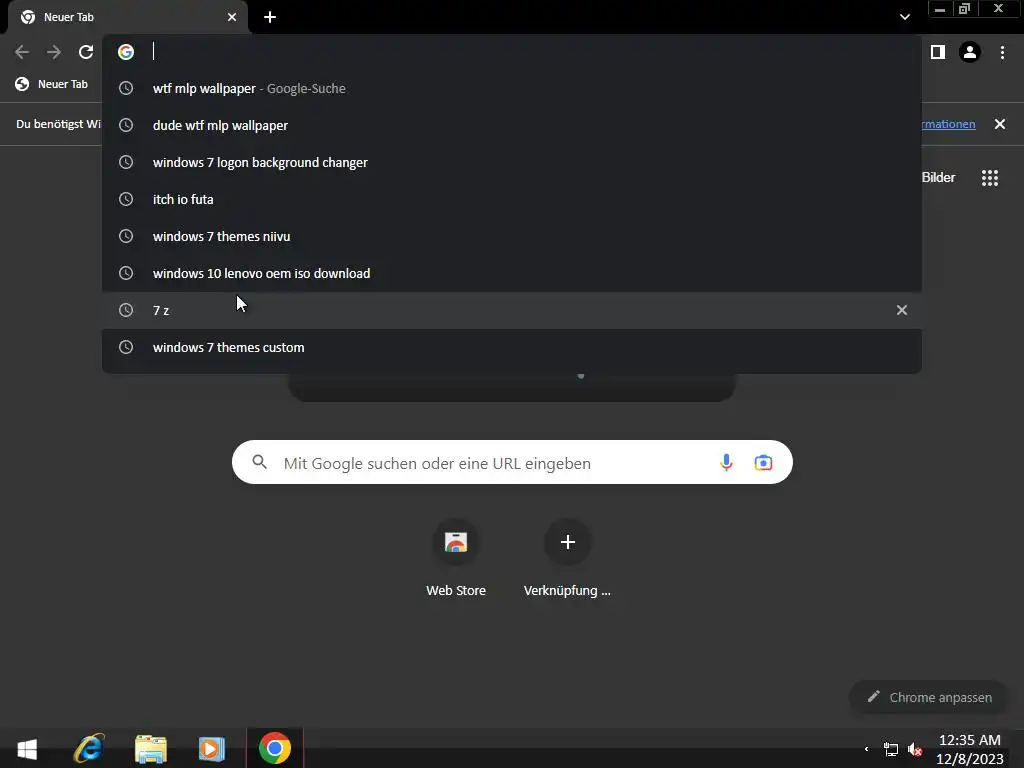The image size is (1024, 768).
Task: Open a new tab with plus
Action: coord(270,17)
